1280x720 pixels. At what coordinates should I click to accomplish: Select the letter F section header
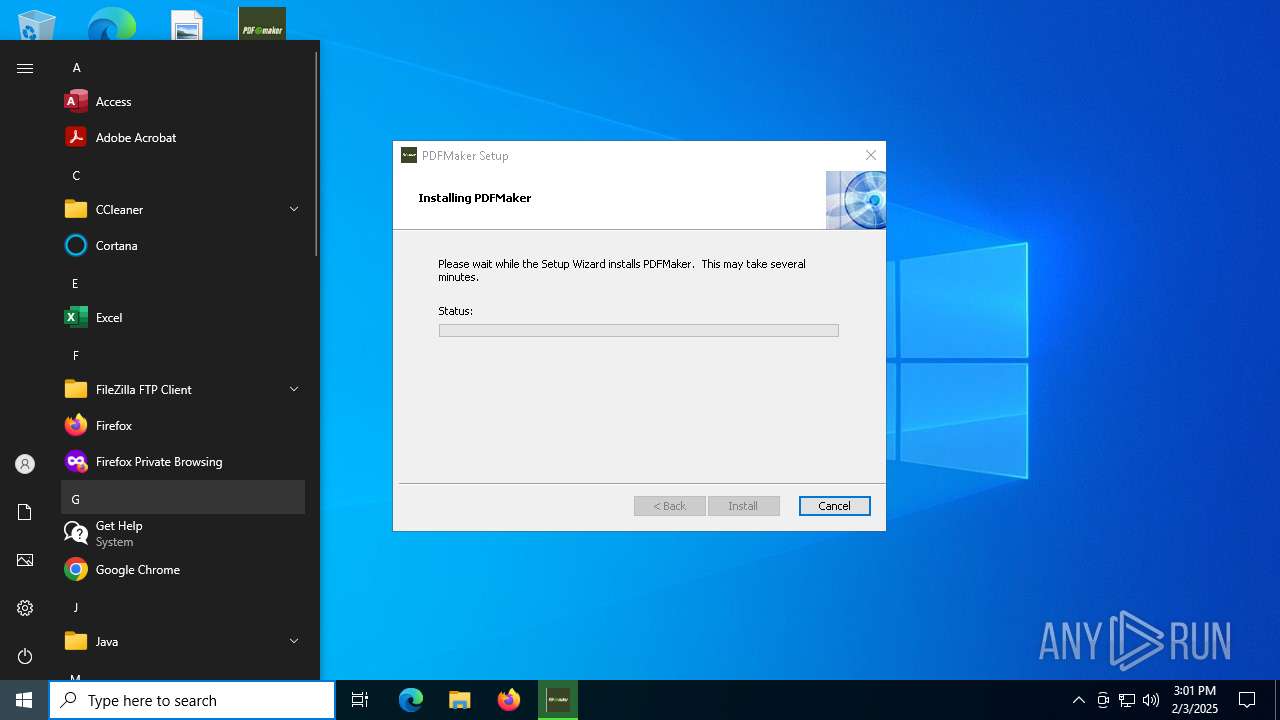(x=183, y=355)
